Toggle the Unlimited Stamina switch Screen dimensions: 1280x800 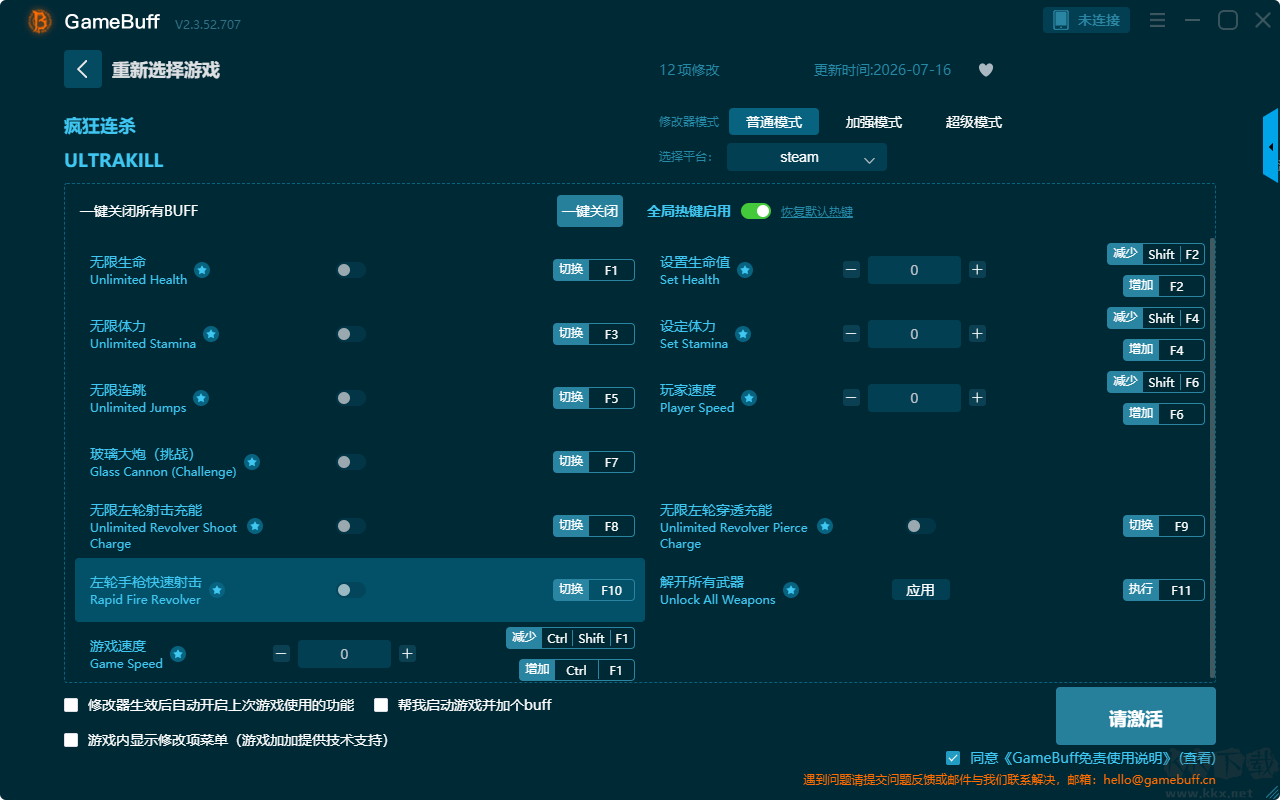351,334
